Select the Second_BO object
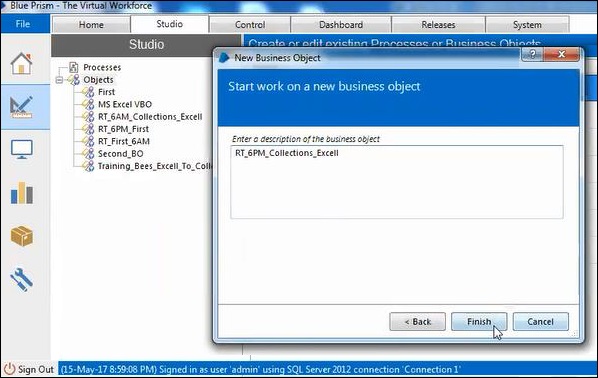 121,154
